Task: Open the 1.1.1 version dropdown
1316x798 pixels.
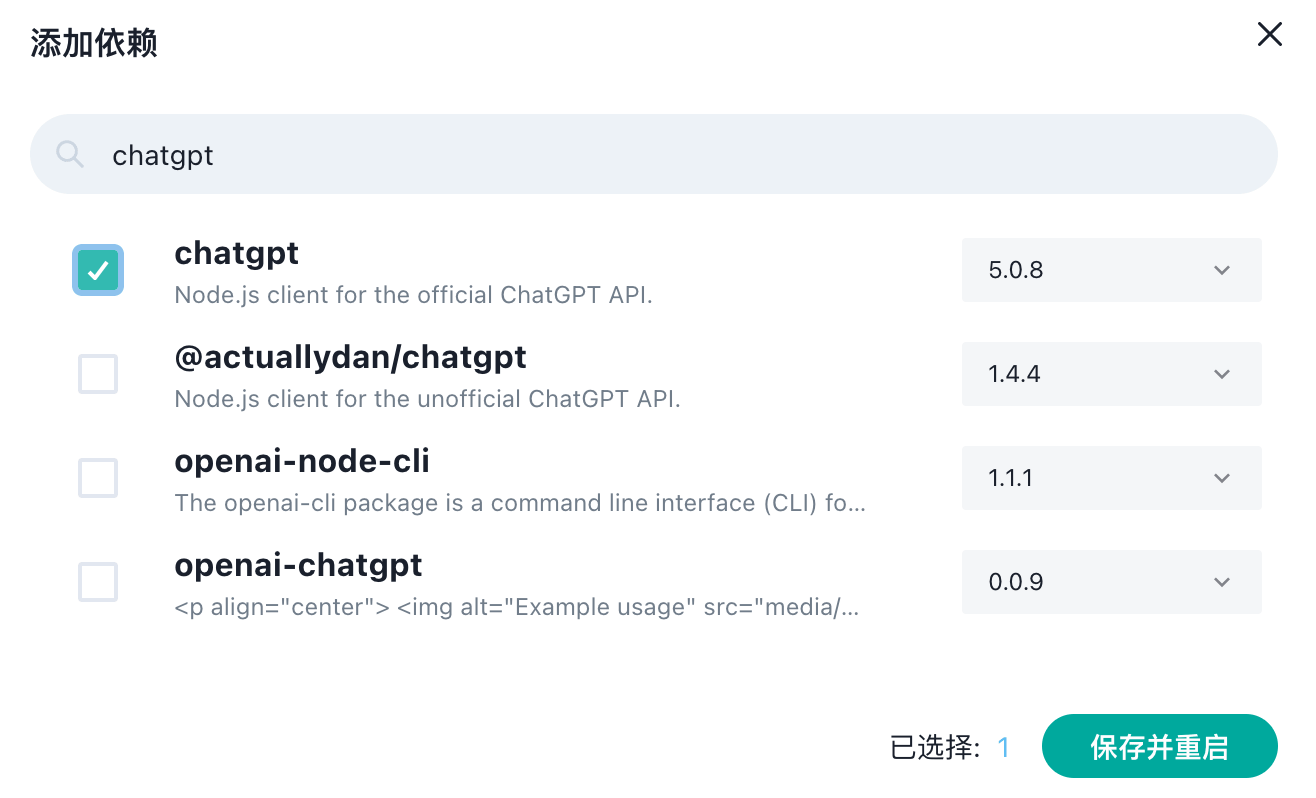Action: 1111,478
